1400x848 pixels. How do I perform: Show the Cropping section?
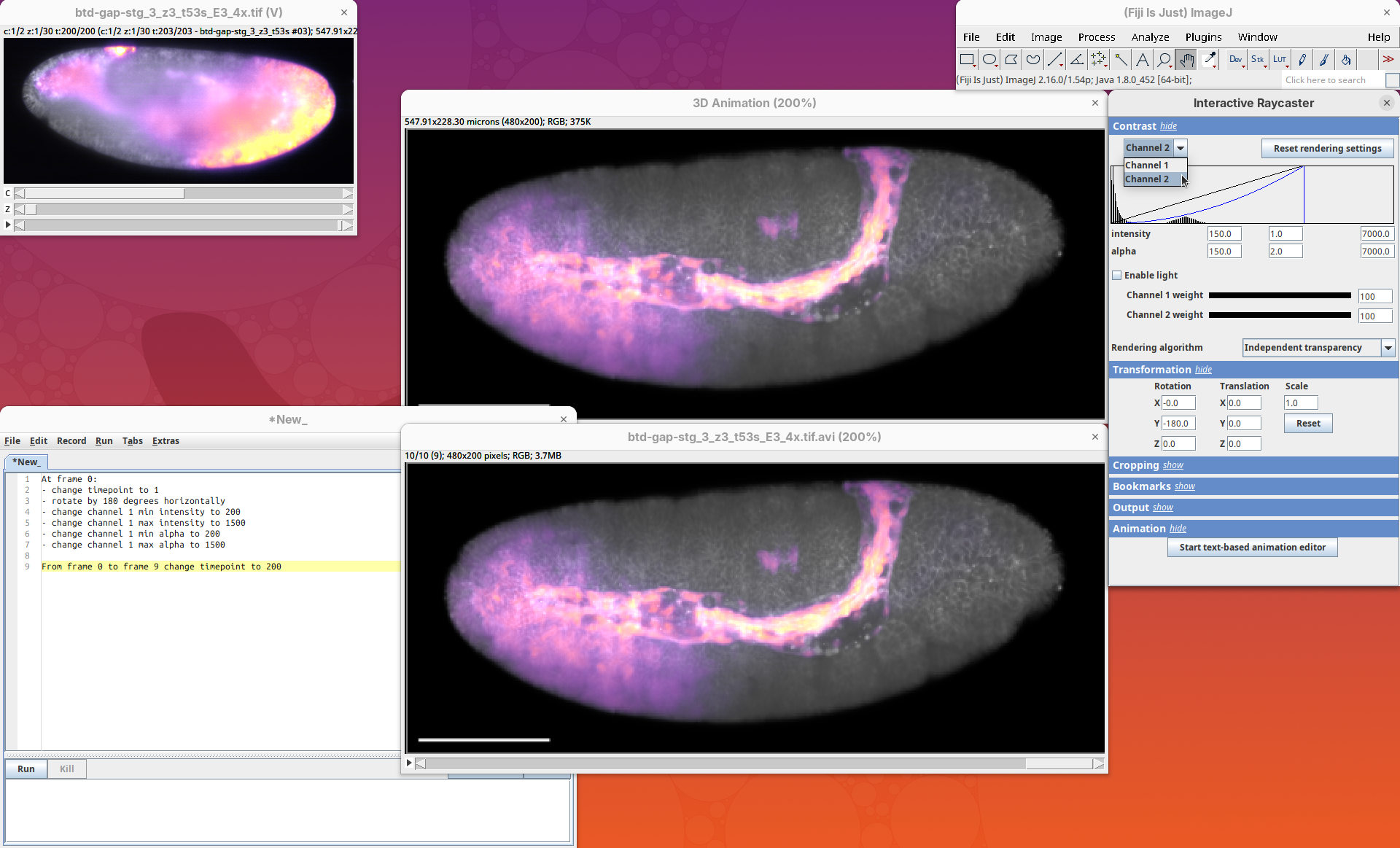[1172, 465]
